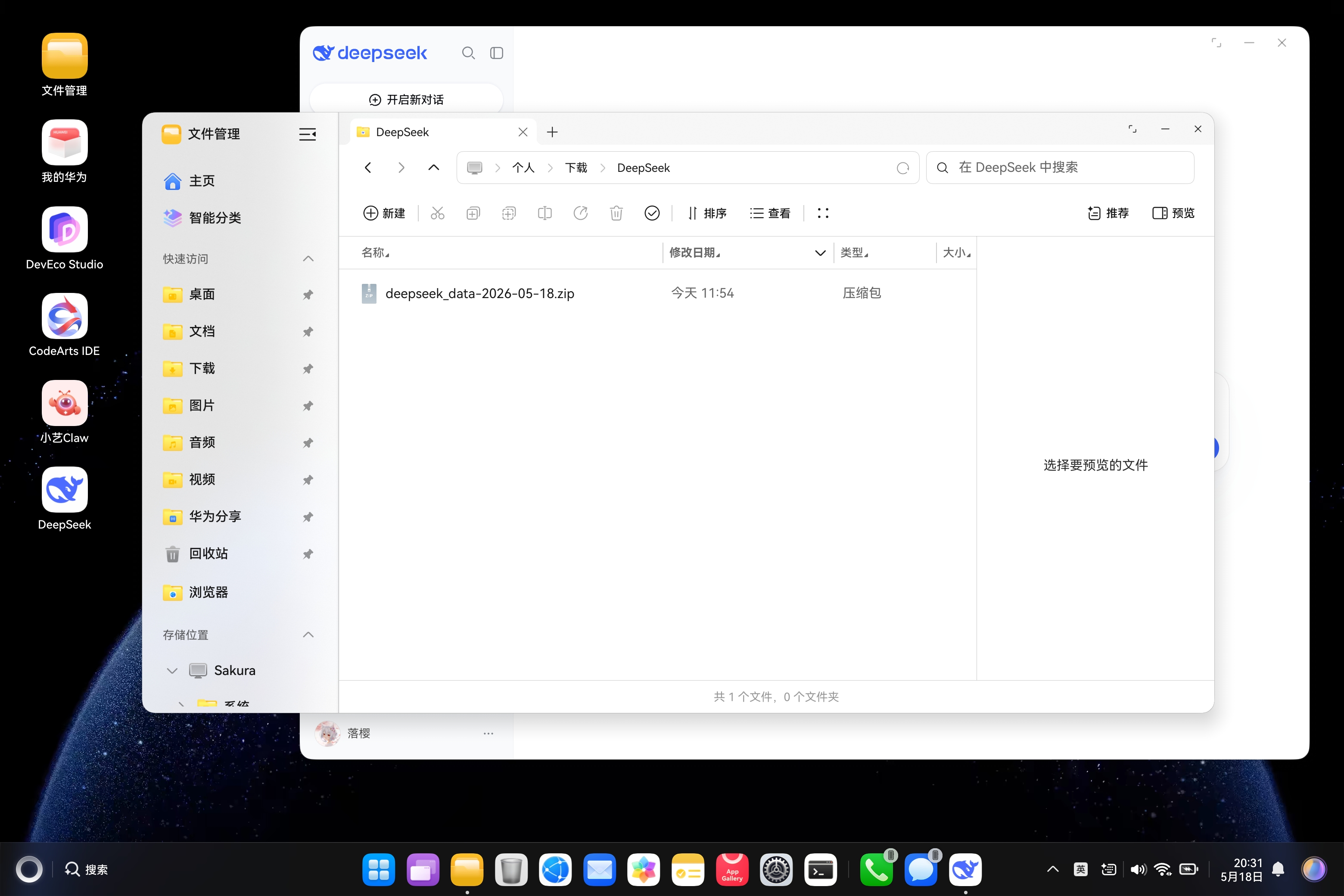The width and height of the screenshot is (1344, 896).
Task: Unpin 文档 from quick access
Action: (308, 331)
